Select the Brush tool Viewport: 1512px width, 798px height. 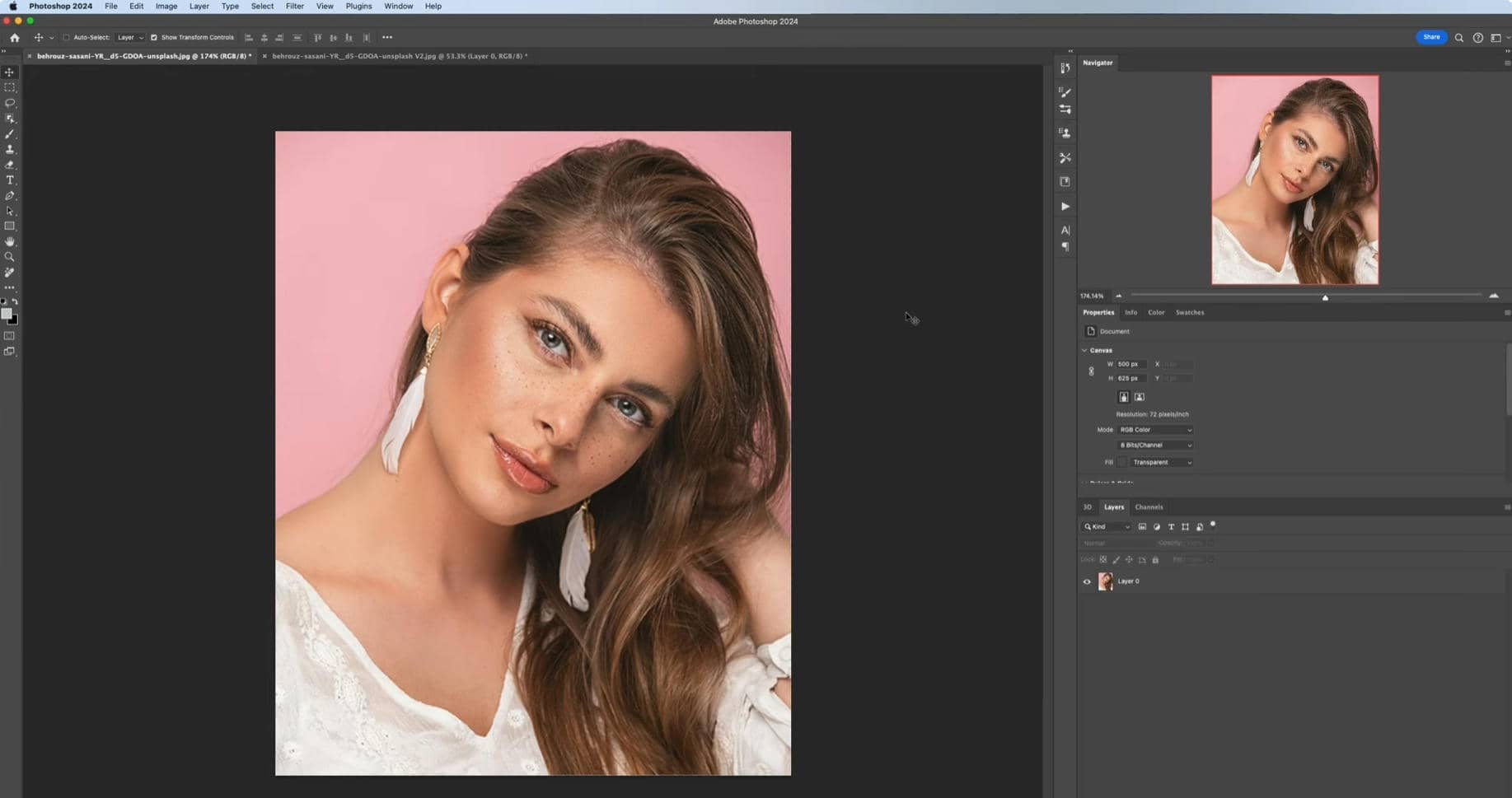tap(10, 134)
